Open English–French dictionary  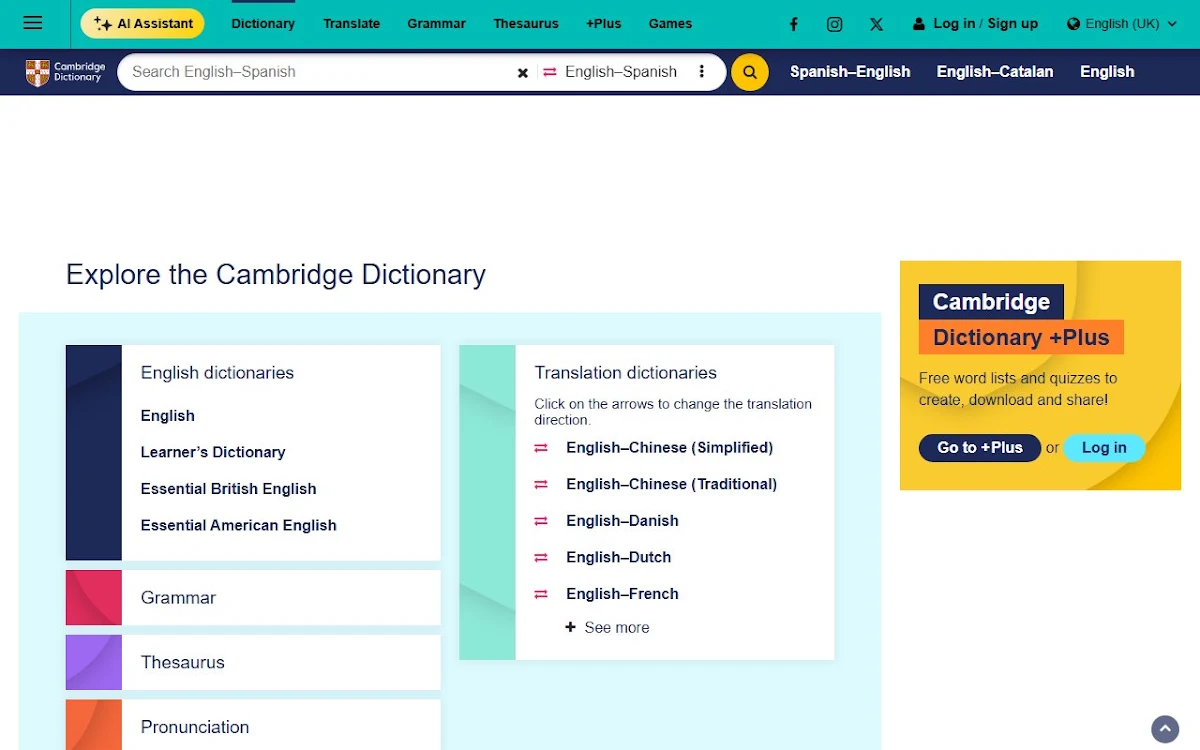[622, 594]
